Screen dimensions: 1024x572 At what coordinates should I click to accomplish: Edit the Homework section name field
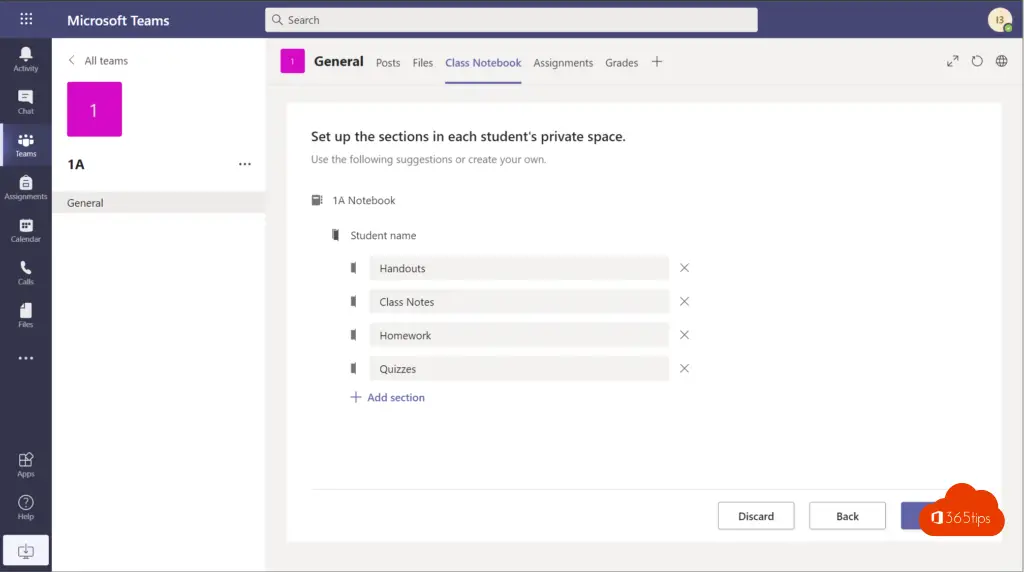click(x=519, y=335)
